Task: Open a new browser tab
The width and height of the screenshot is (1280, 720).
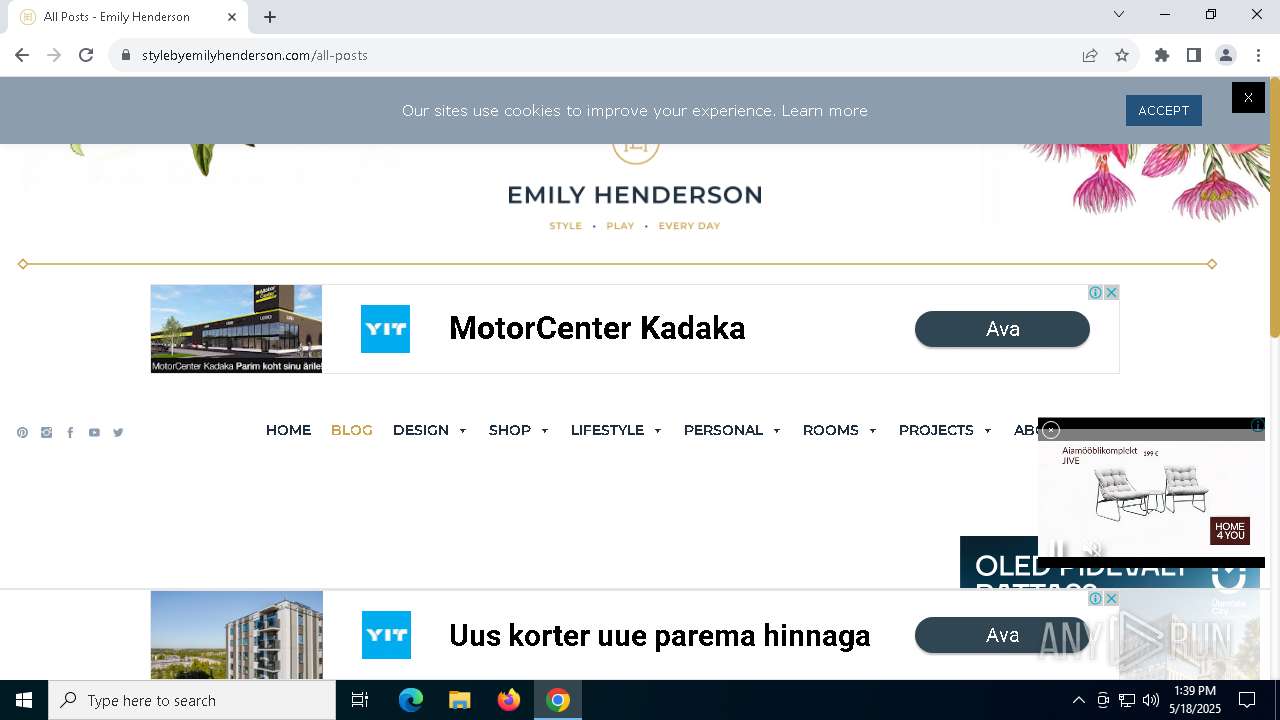Action: tap(270, 16)
